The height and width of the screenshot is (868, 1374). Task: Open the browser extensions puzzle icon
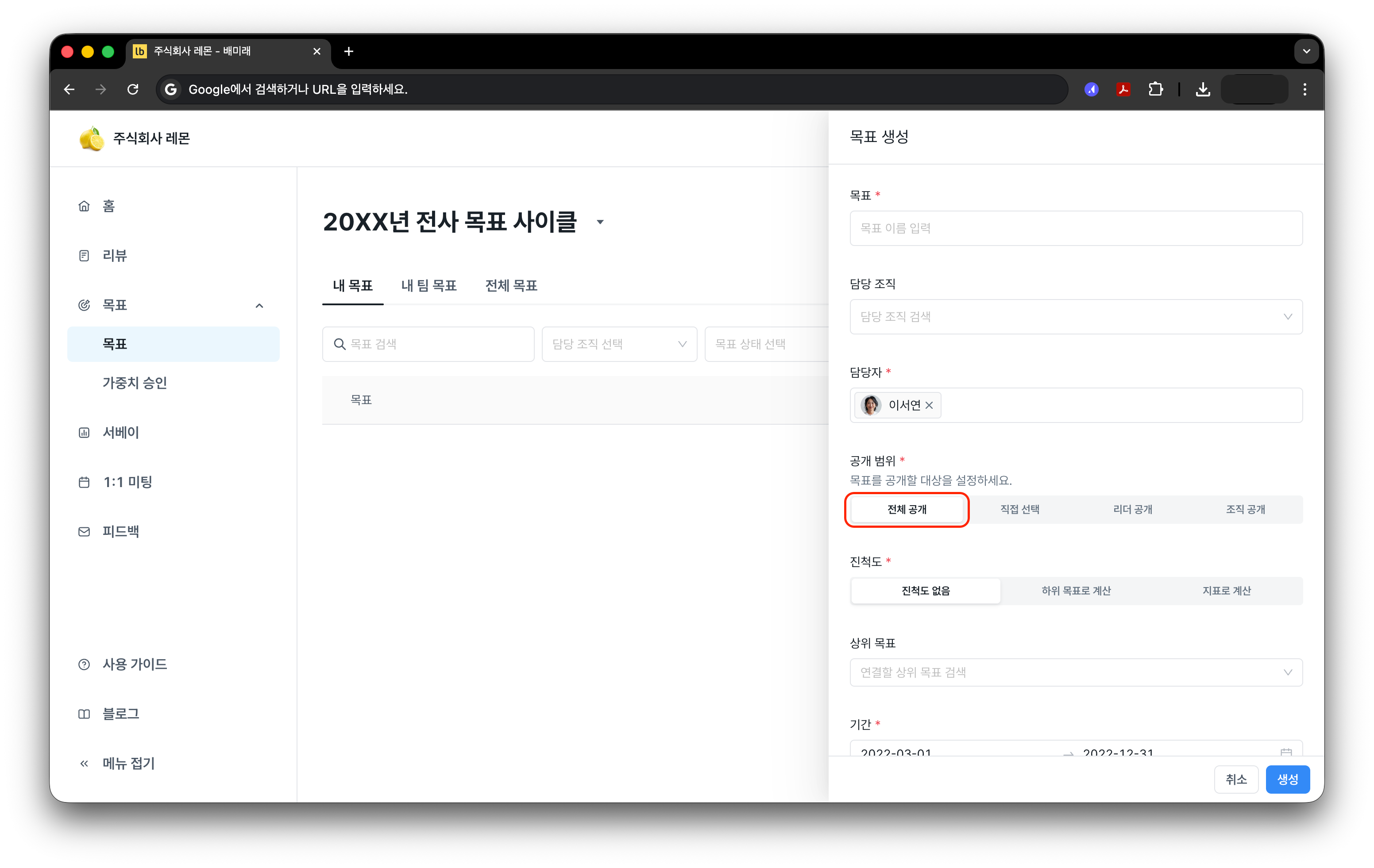tap(1155, 89)
